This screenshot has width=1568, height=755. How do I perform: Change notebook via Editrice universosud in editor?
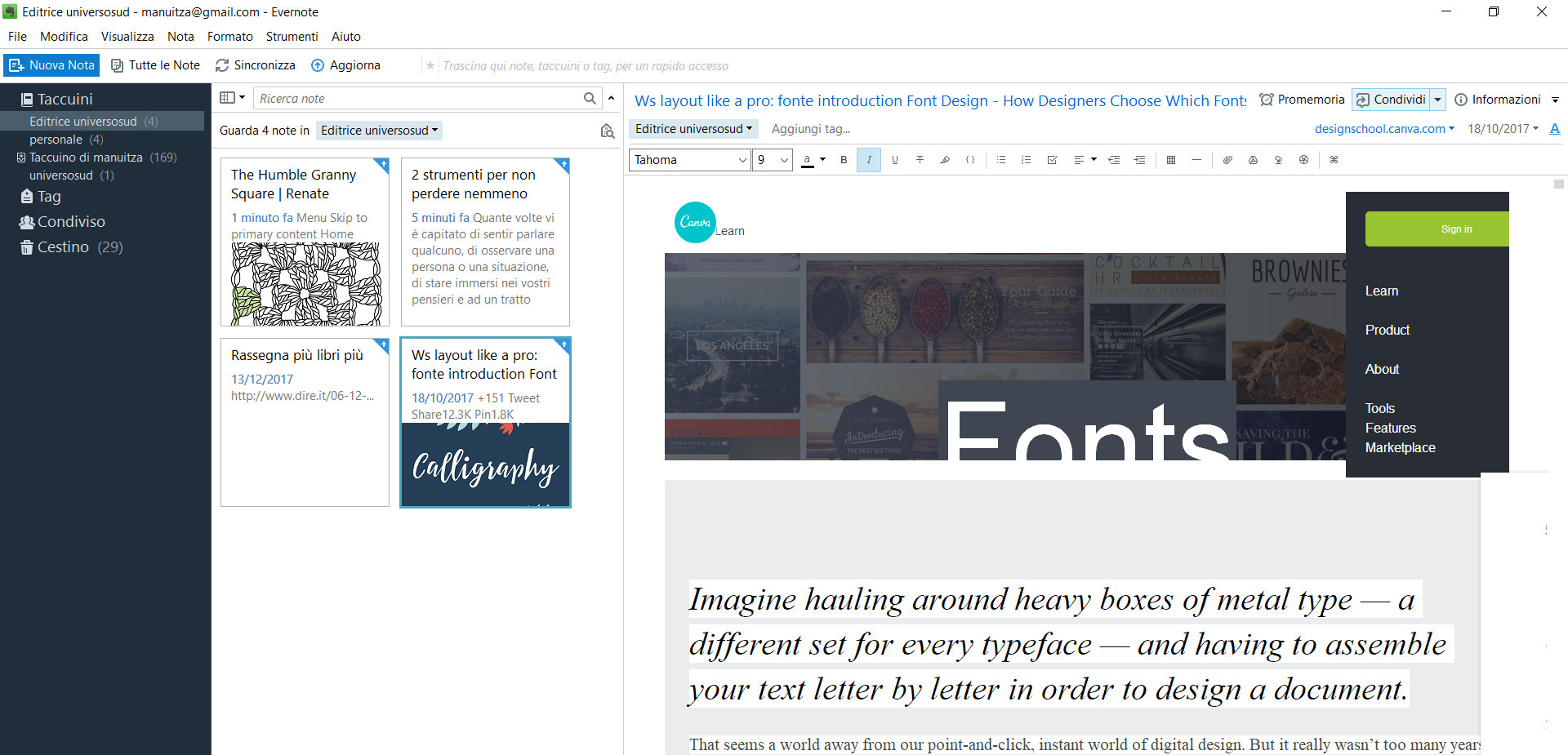click(x=693, y=129)
